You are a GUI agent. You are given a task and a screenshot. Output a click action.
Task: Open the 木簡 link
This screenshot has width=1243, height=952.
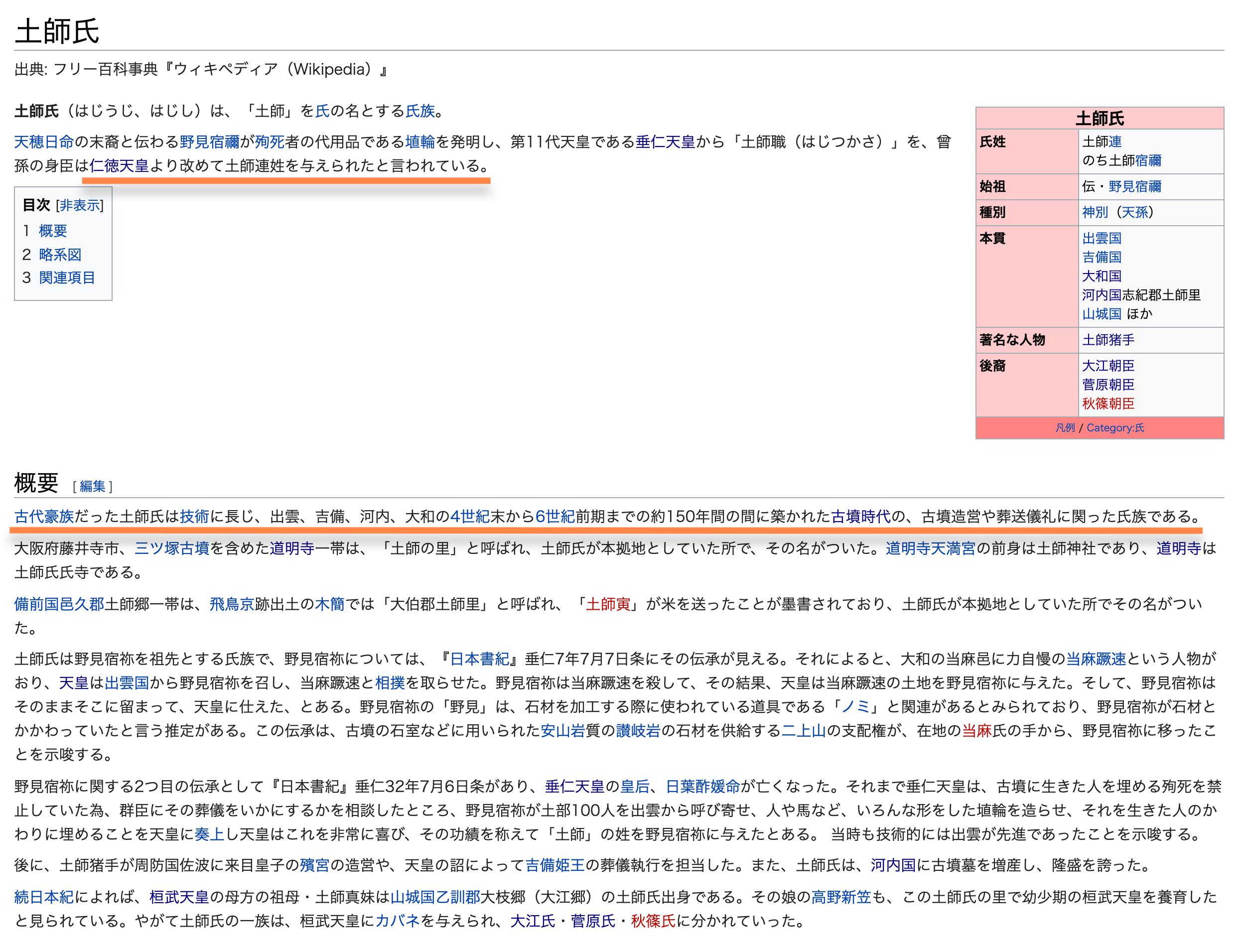[330, 604]
